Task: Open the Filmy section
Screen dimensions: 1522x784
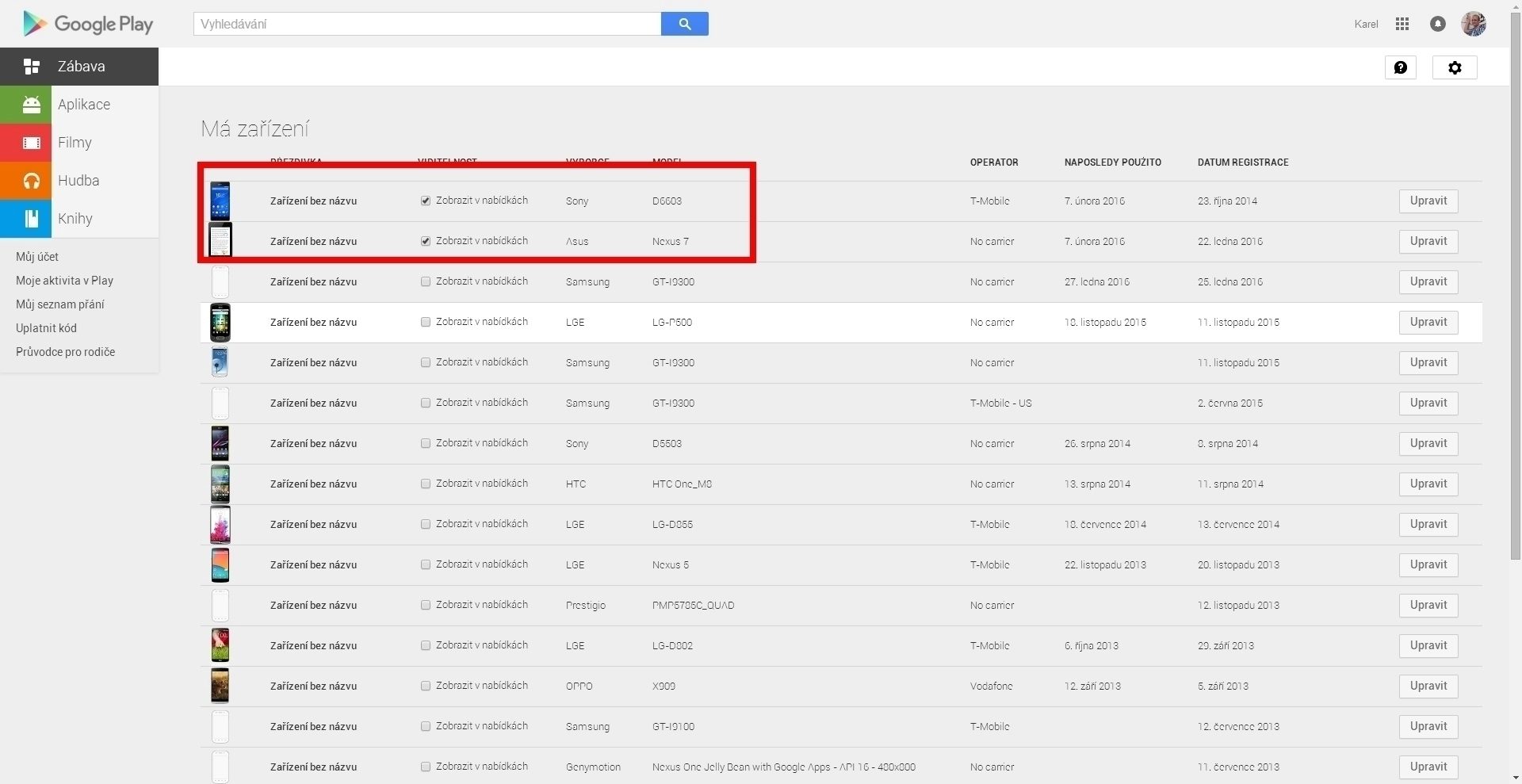Action: click(x=79, y=143)
